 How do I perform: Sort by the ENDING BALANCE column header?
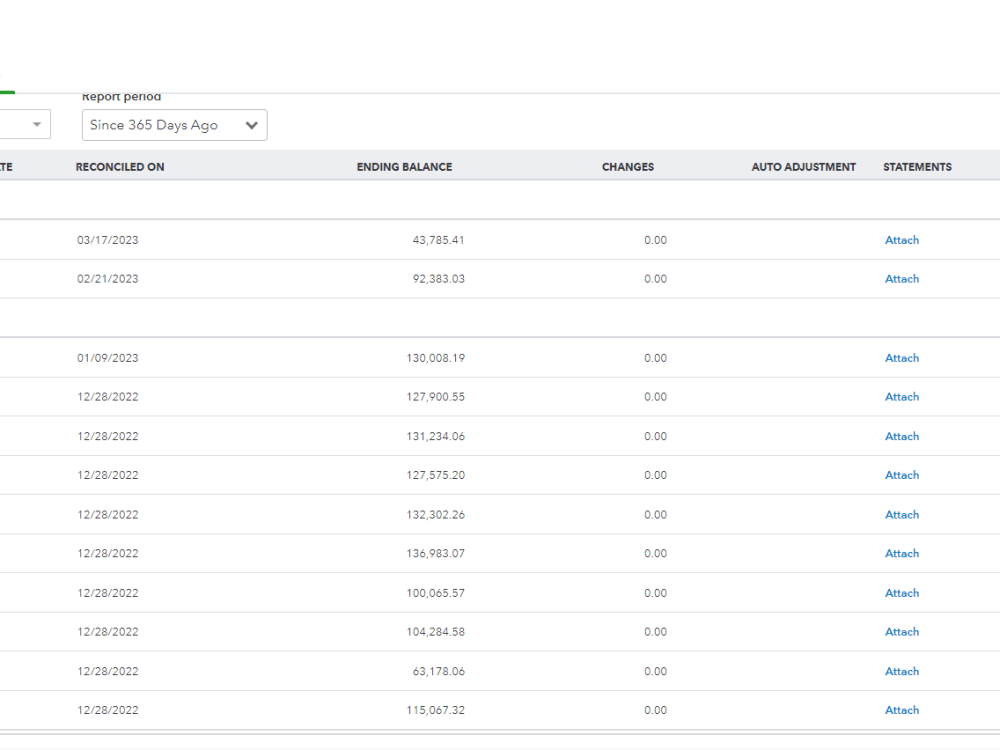click(x=404, y=167)
